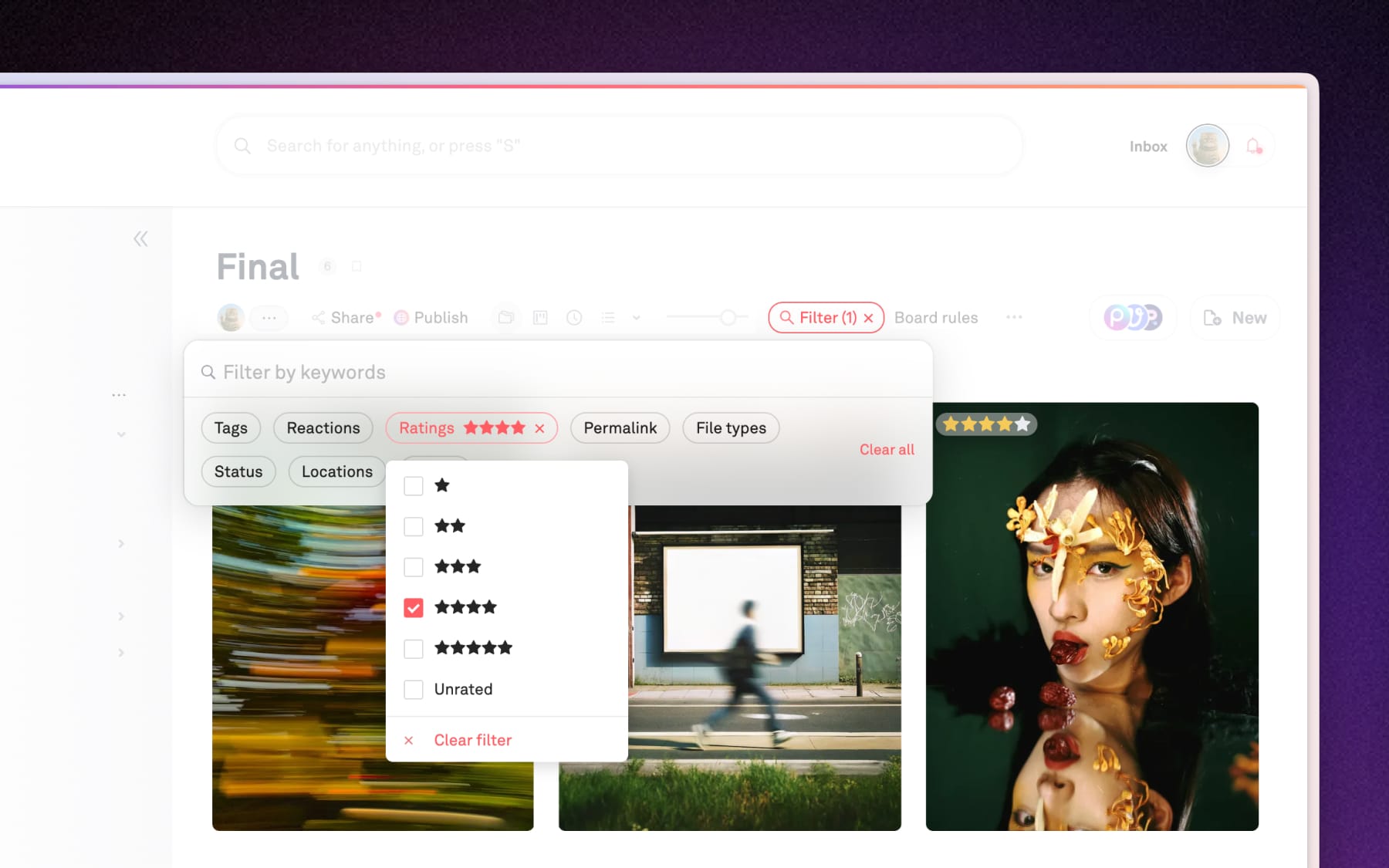
Task: Remove the active Filter (1) with its X
Action: [x=869, y=318]
